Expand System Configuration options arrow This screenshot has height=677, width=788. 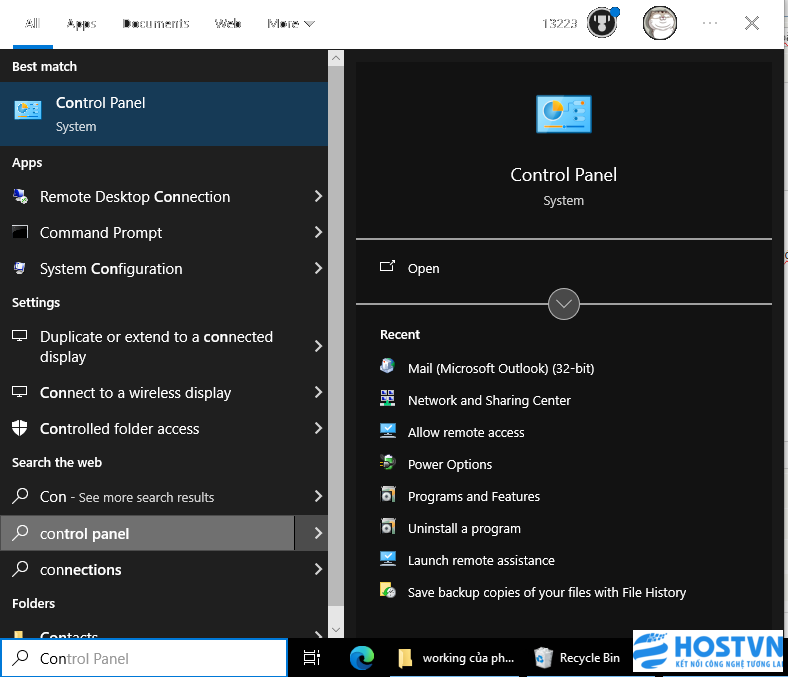click(x=318, y=268)
